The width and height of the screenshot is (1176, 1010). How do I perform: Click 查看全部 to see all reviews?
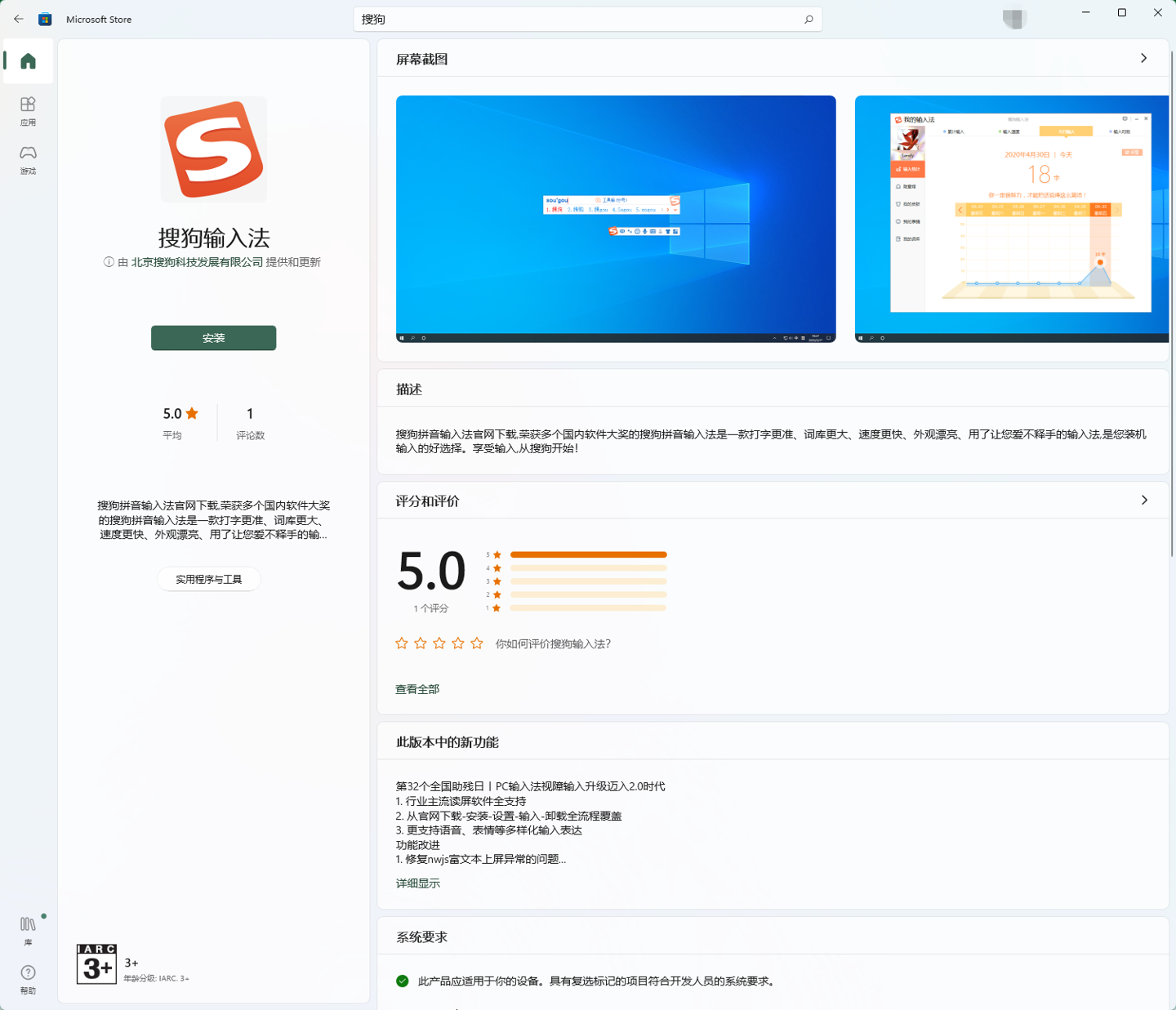pos(417,689)
